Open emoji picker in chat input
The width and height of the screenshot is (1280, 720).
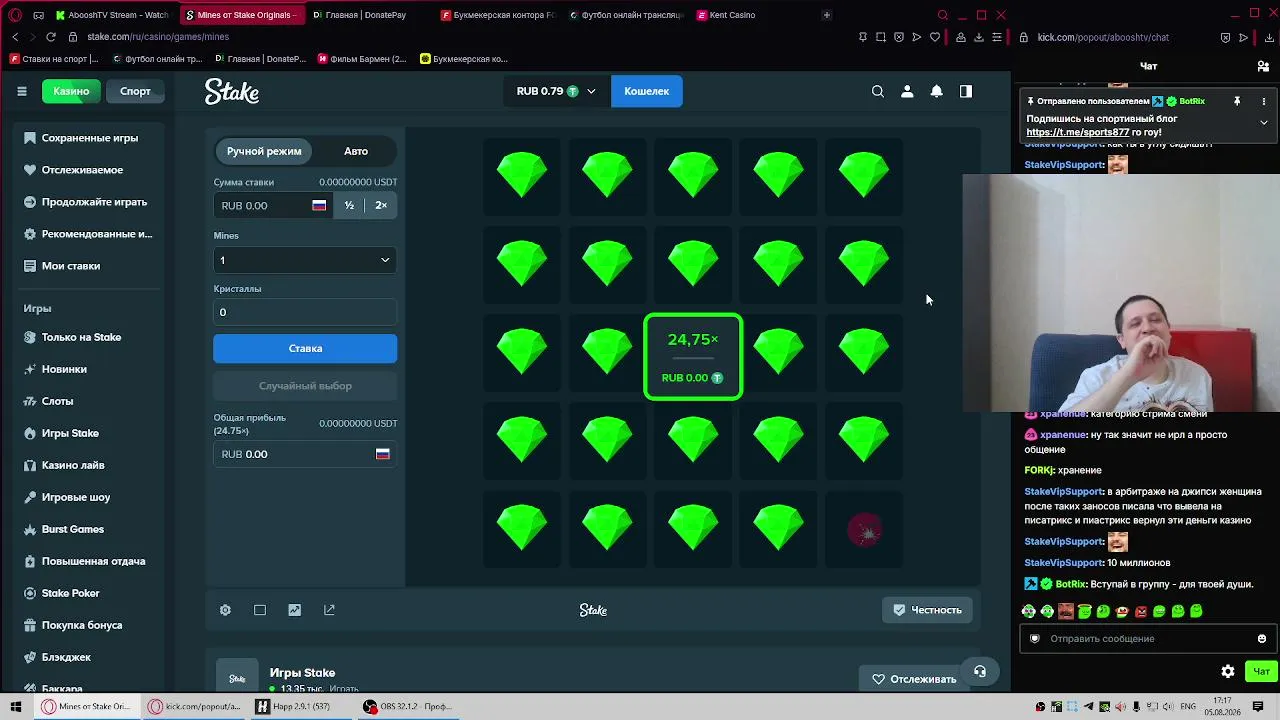(x=1262, y=638)
